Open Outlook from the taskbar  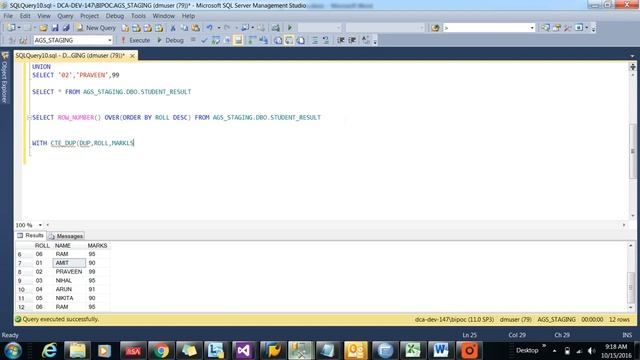(356, 351)
